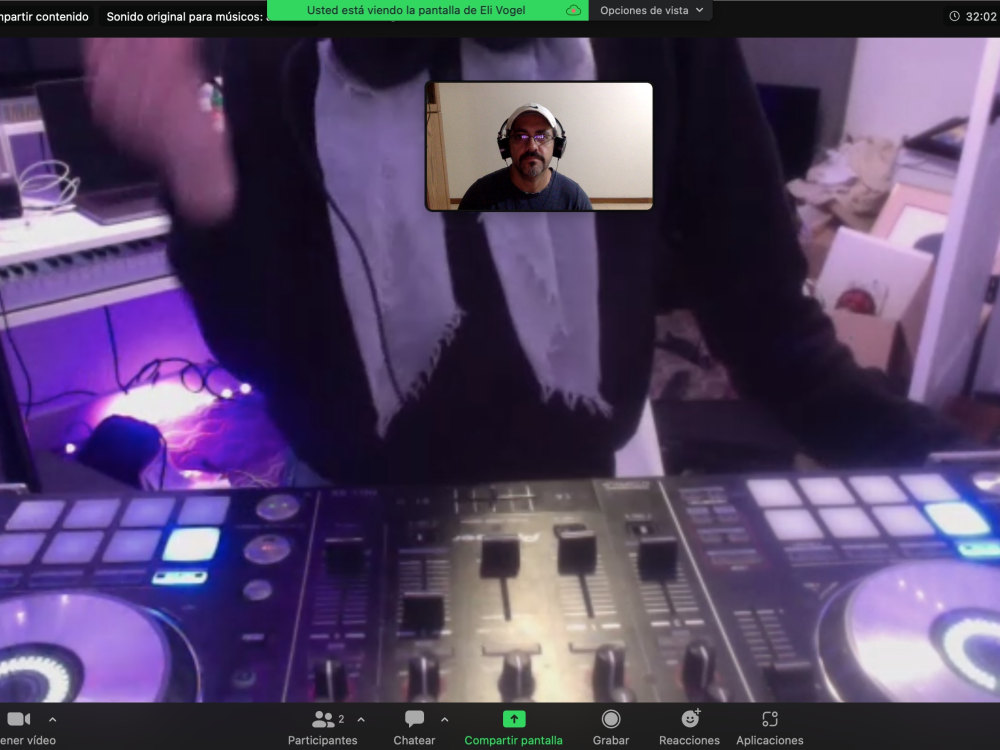Select the participant video thumbnail
1000x750 pixels.
pos(539,146)
